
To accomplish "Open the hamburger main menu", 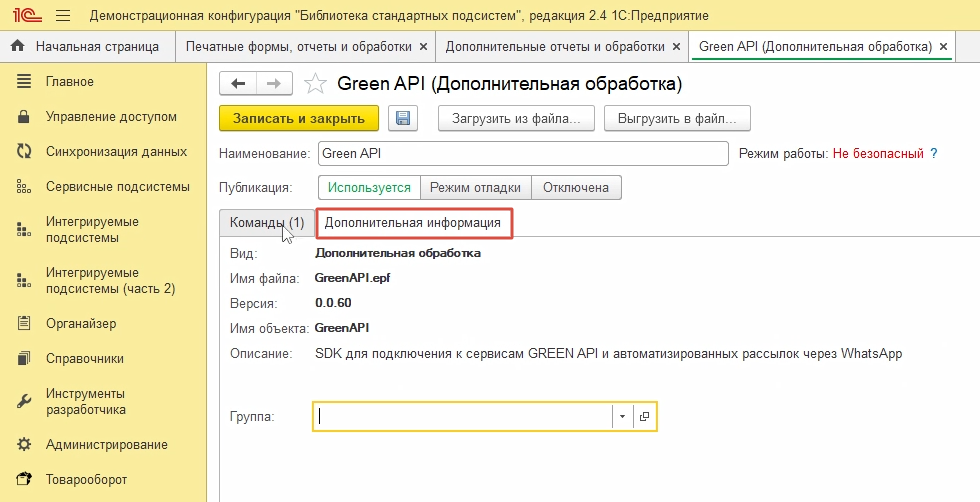I will (62, 16).
